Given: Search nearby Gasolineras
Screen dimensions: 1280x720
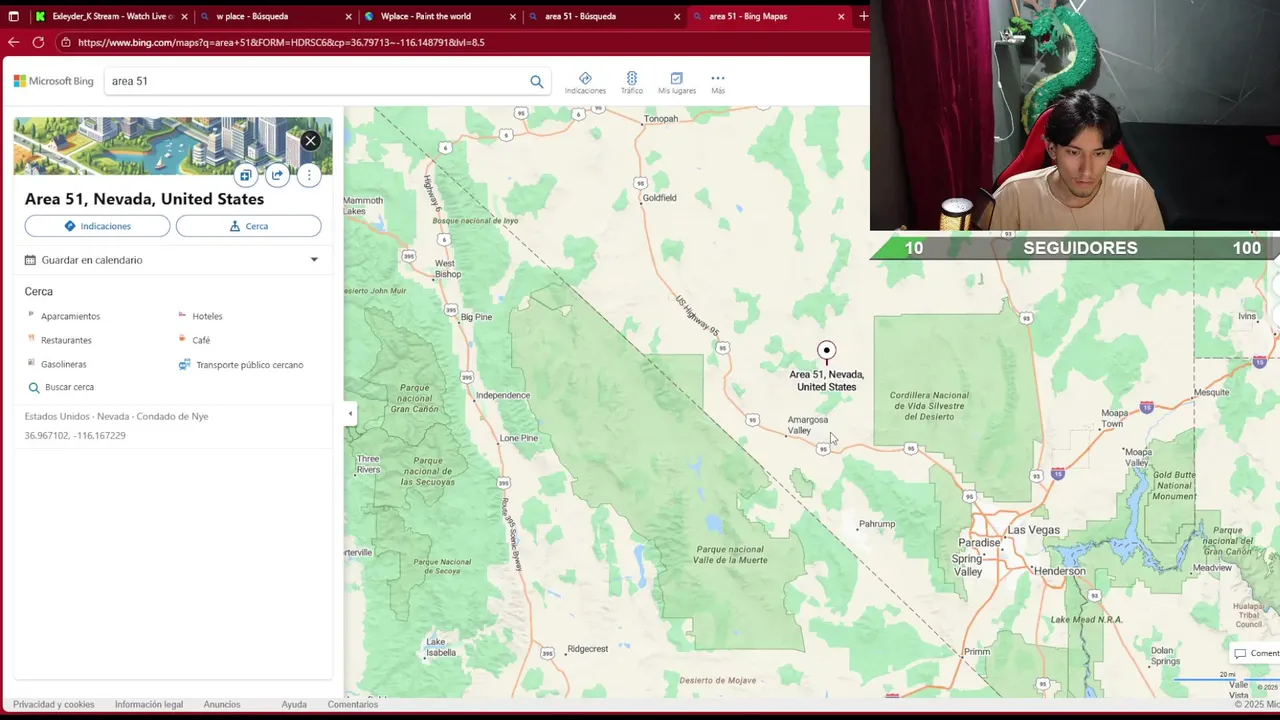Looking at the screenshot, I should (x=63, y=365).
